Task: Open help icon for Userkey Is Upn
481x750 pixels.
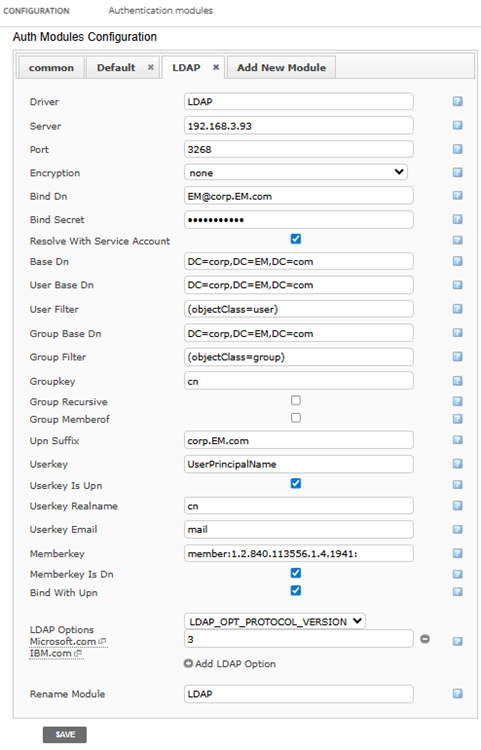Action: 457,485
